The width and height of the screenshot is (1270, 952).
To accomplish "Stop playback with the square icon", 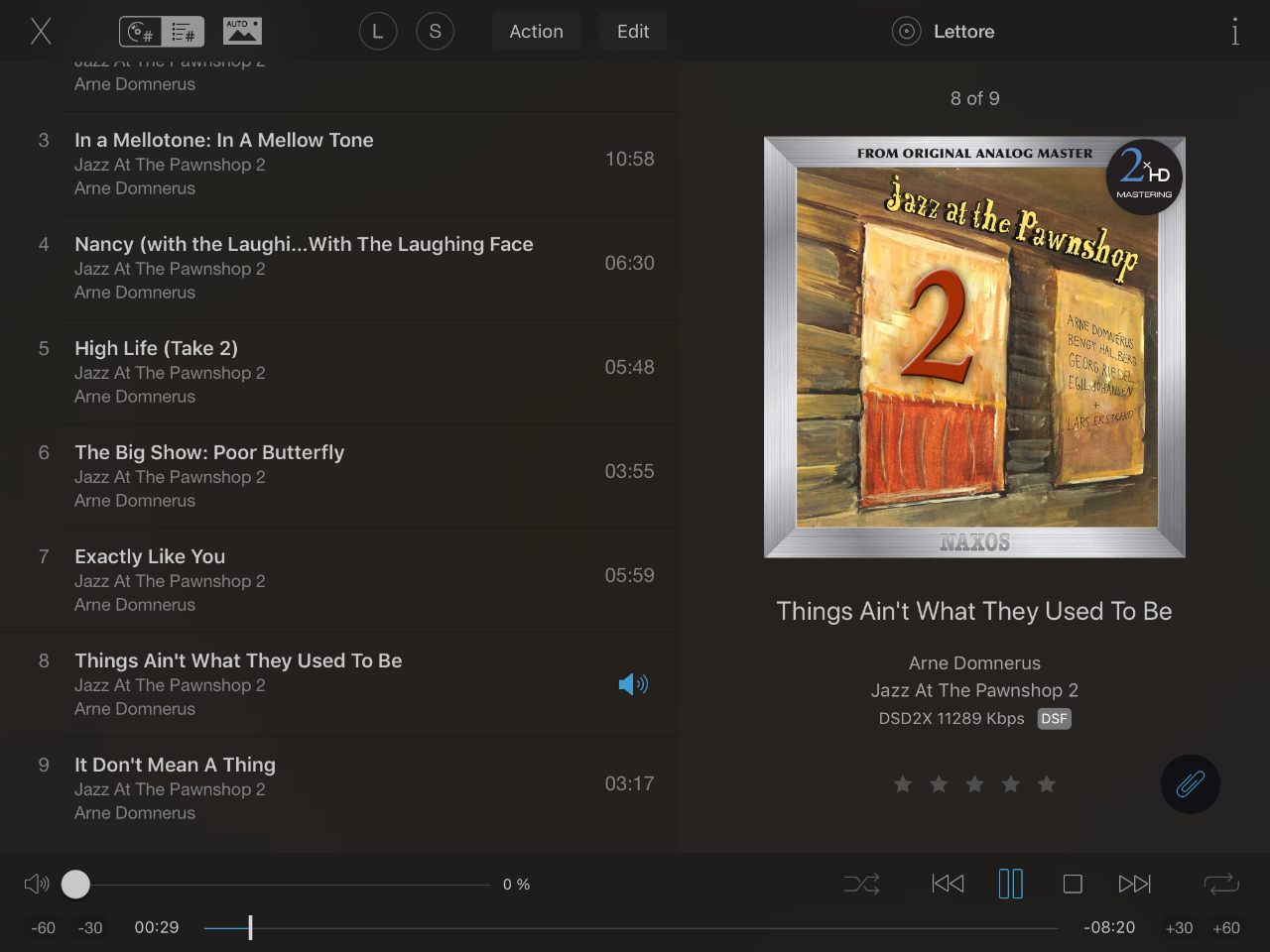I will click(x=1073, y=884).
